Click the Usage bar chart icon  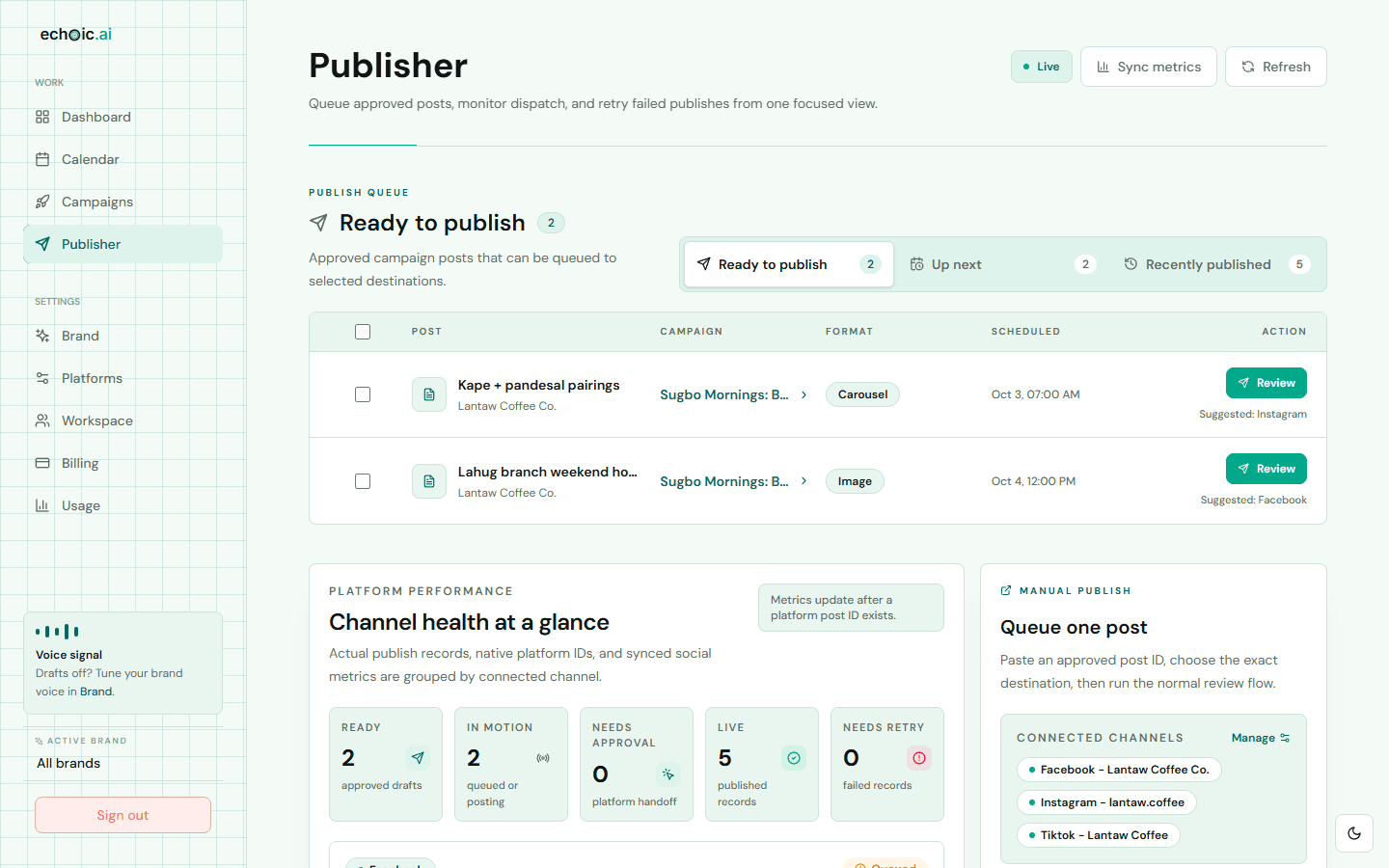42,505
